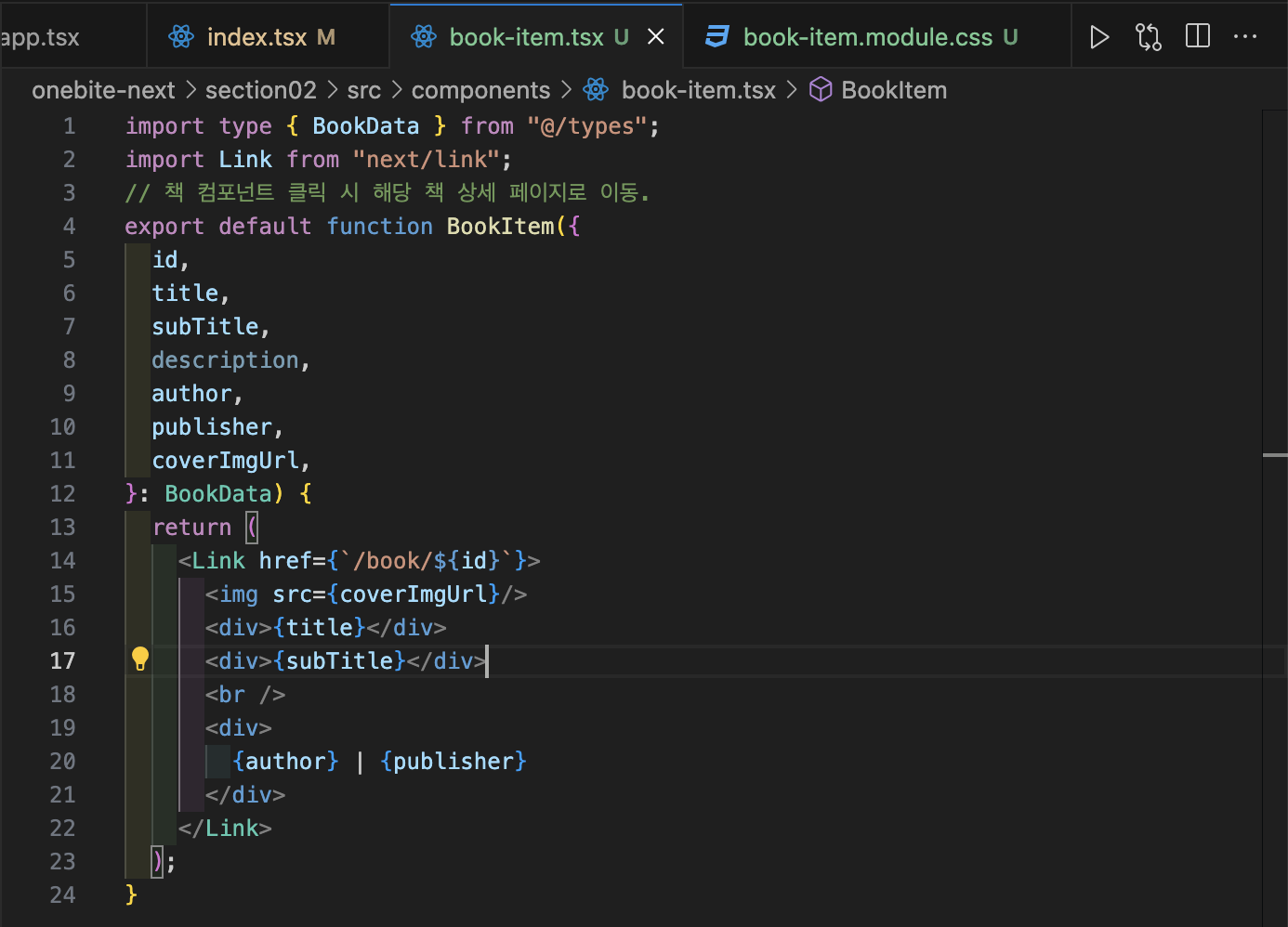
Task: Click the "next/link" import string
Action: pos(426,160)
